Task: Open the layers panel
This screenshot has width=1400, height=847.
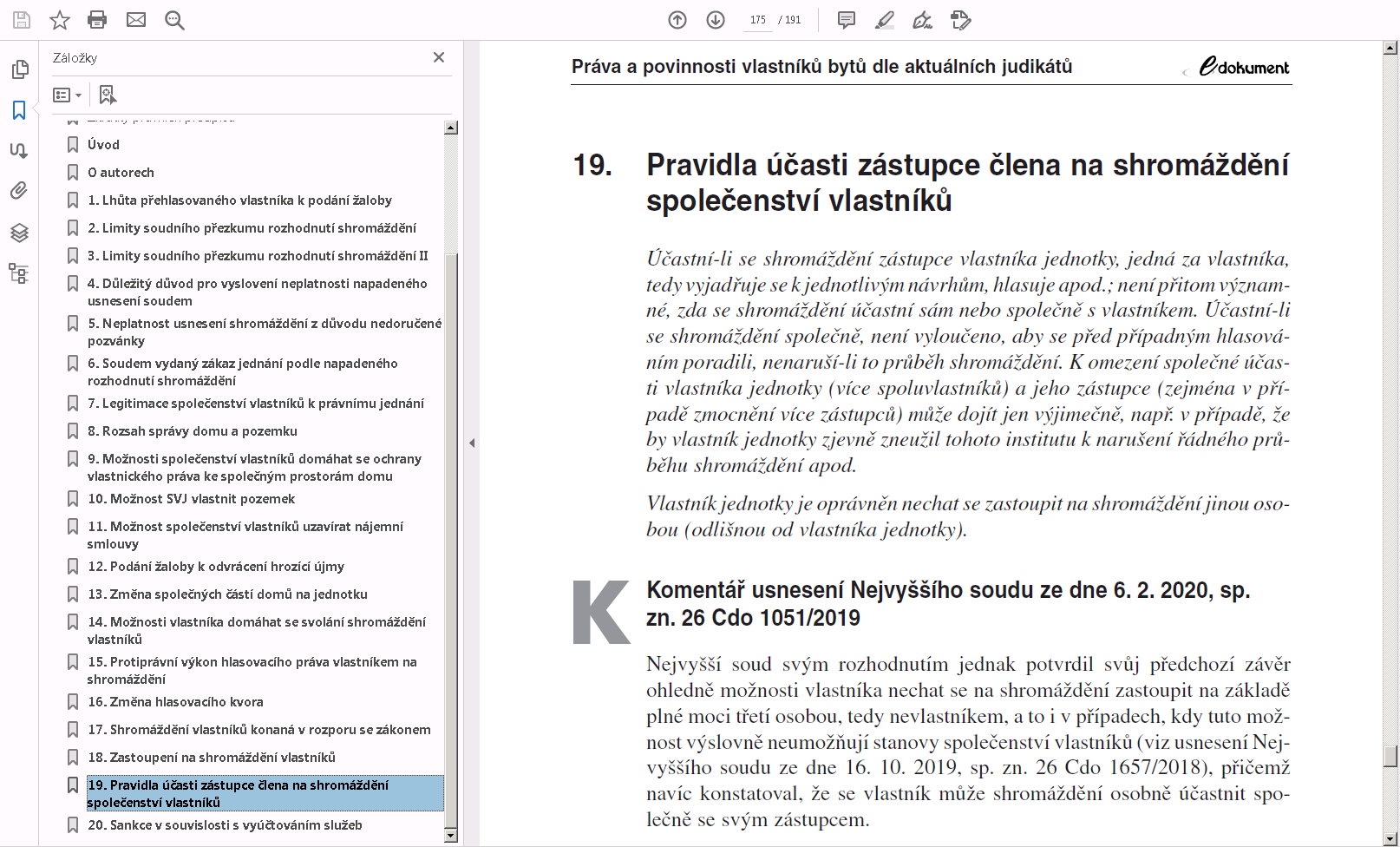Action: click(19, 232)
